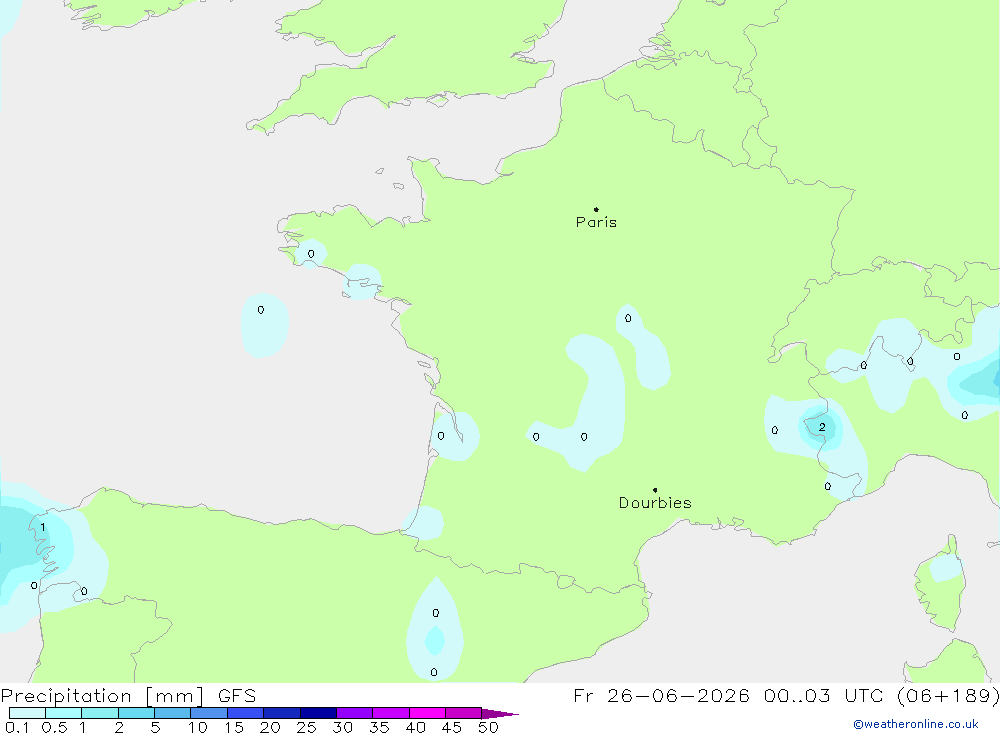Click the Paris city label
Viewport: 1000px width, 733px height.
pos(596,222)
